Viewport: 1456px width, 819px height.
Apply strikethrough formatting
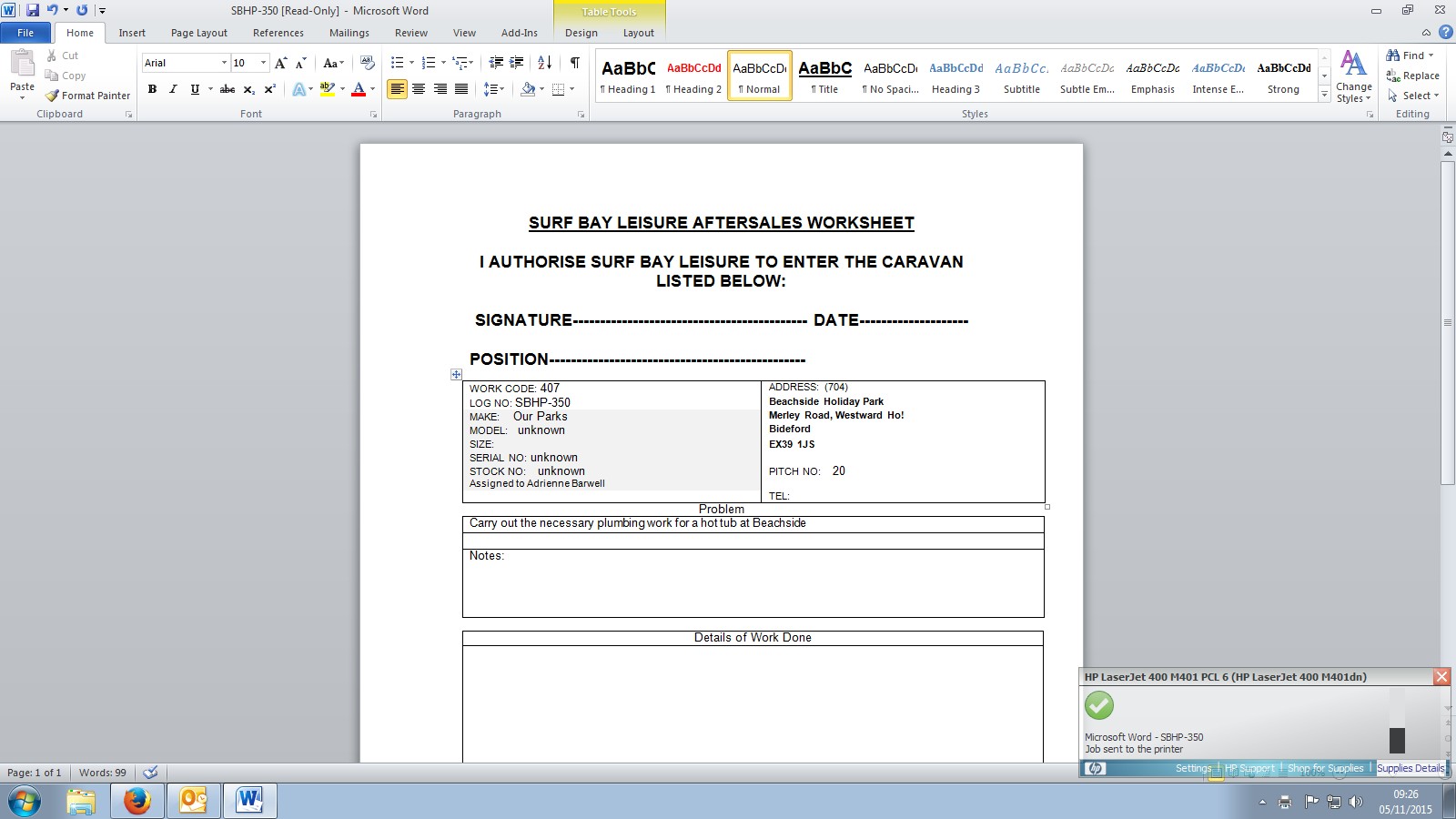pos(227,89)
